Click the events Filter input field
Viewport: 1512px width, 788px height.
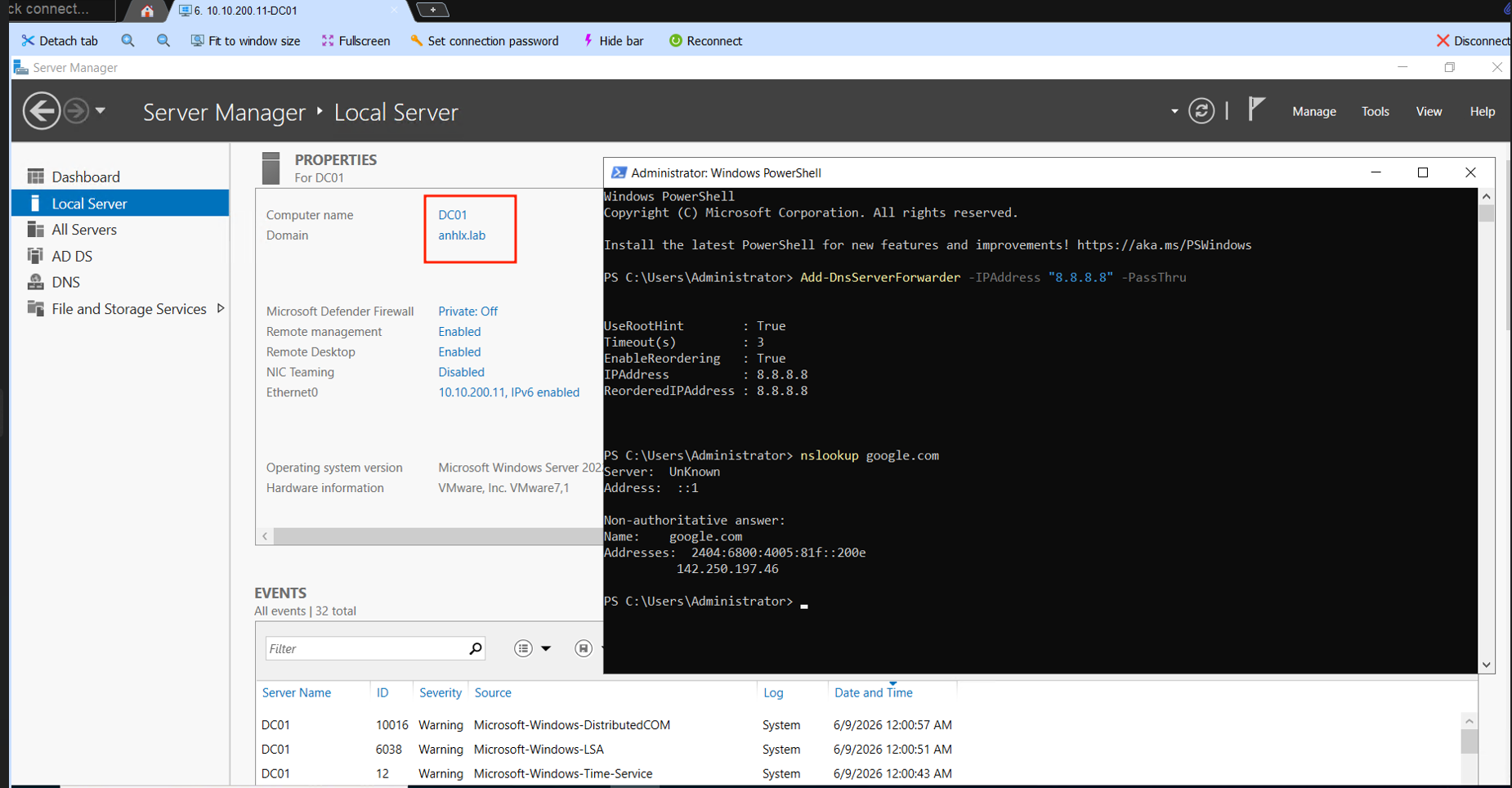click(365, 648)
